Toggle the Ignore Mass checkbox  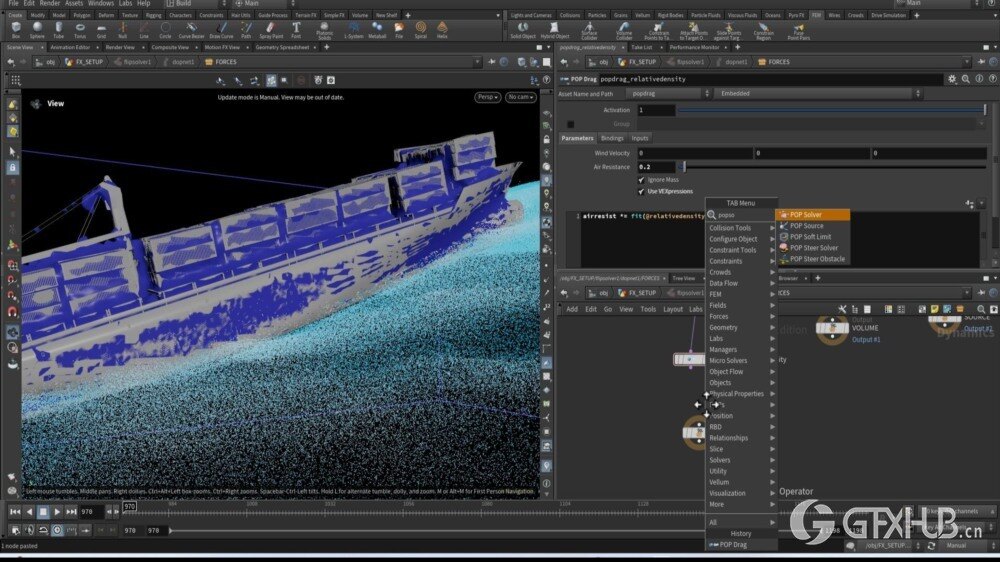click(642, 179)
